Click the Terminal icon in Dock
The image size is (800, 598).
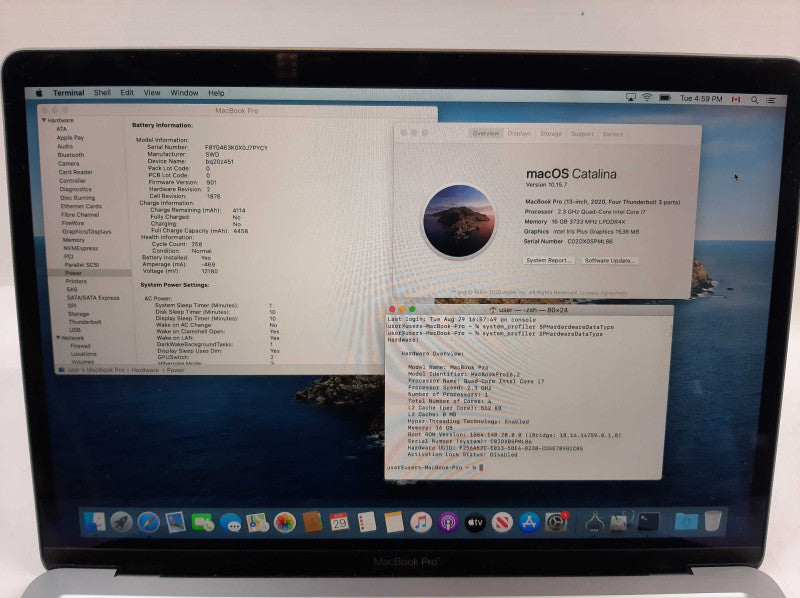(x=647, y=522)
